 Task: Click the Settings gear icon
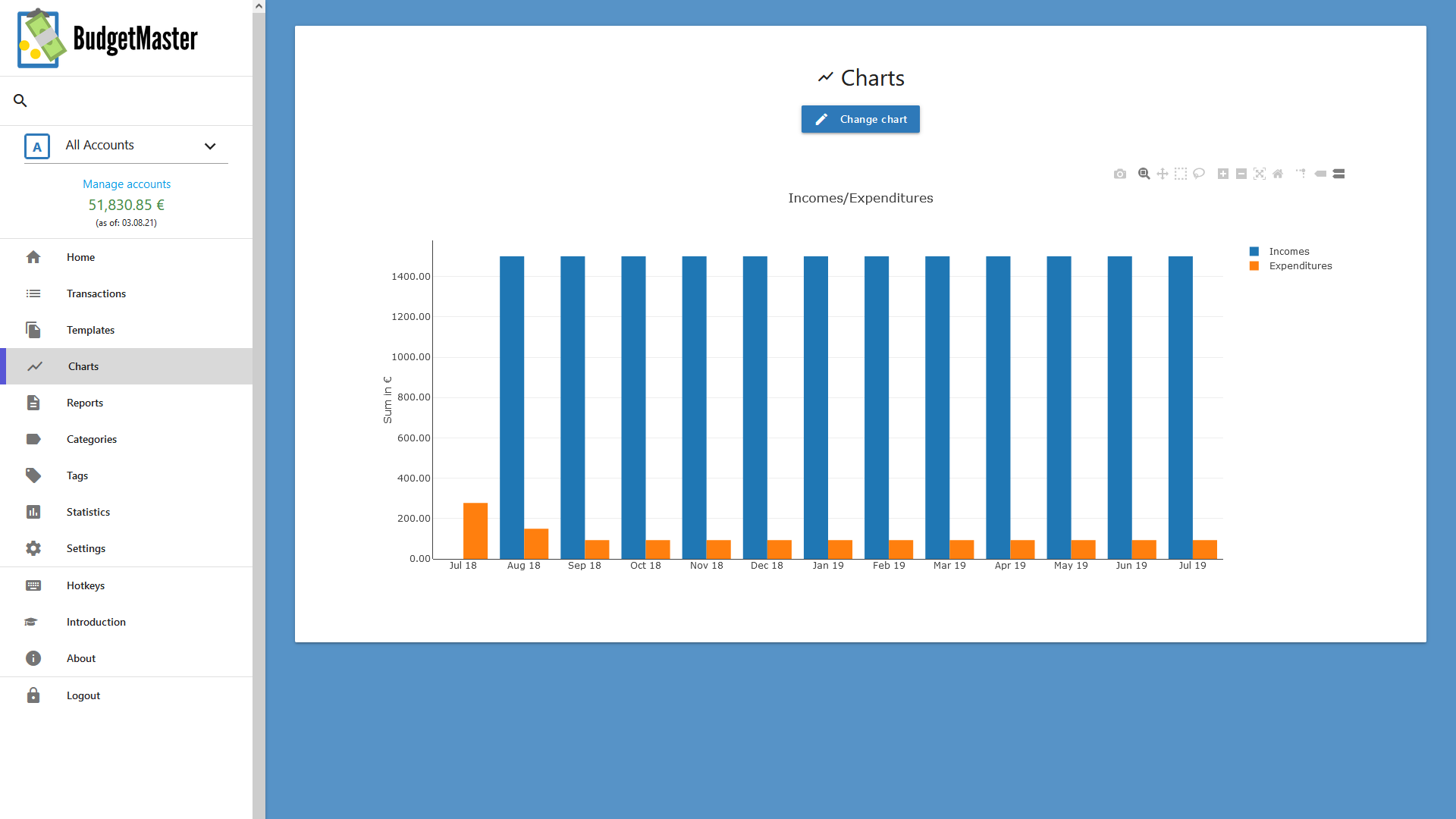(x=33, y=548)
